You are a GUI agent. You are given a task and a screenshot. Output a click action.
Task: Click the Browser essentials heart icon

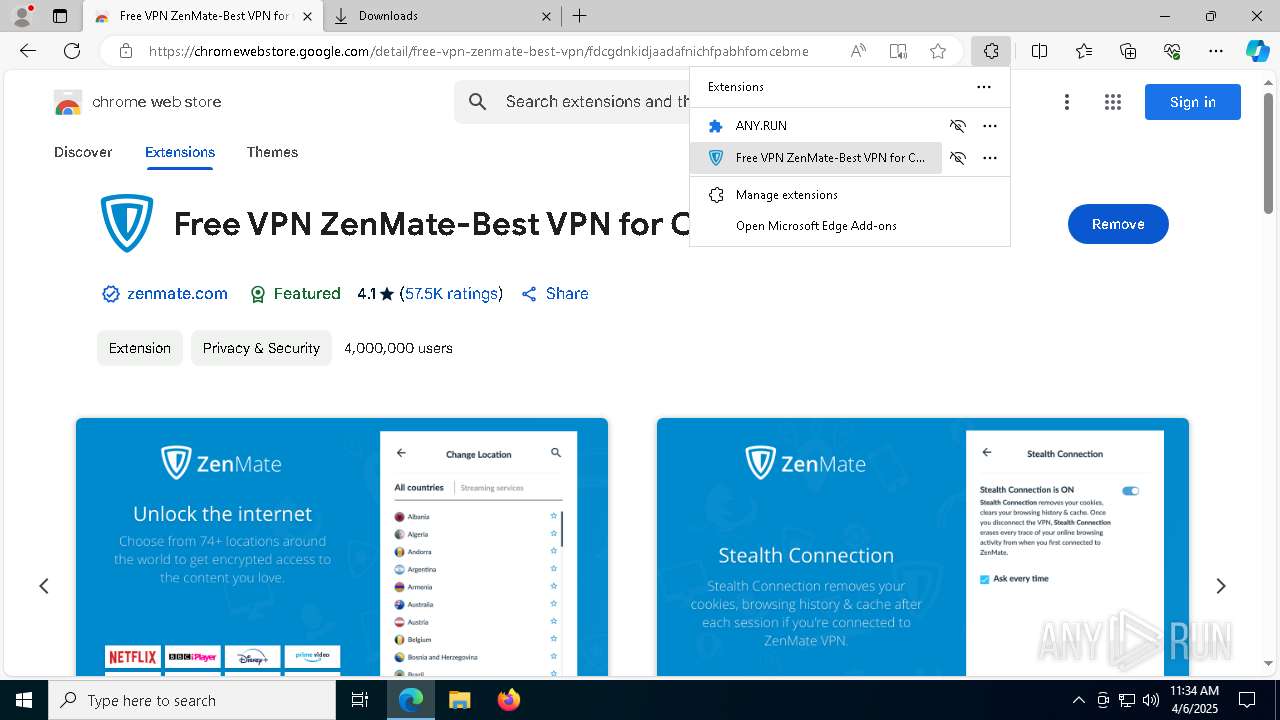click(1172, 51)
